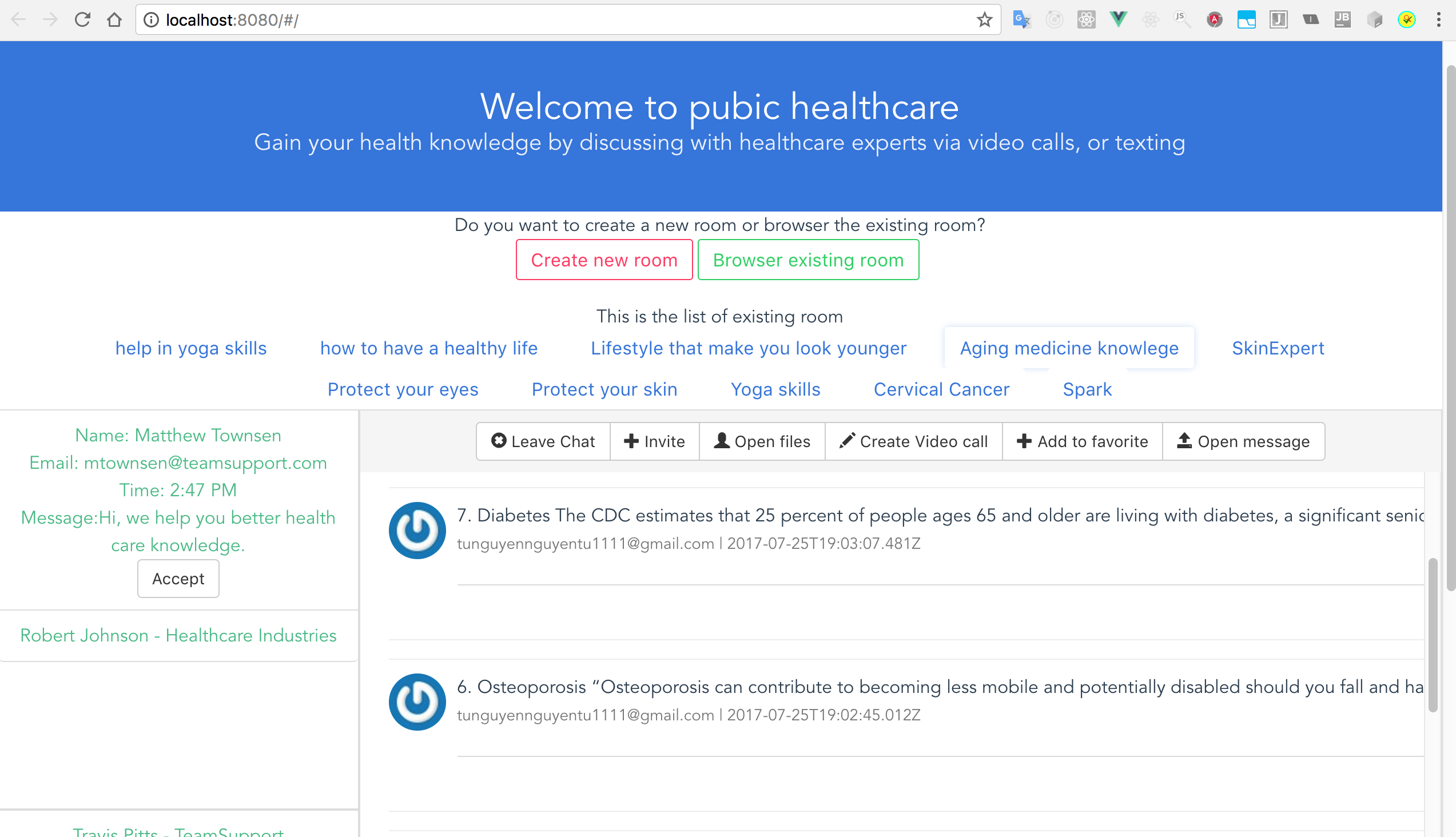Open the Google Translate extension

tap(1021, 19)
